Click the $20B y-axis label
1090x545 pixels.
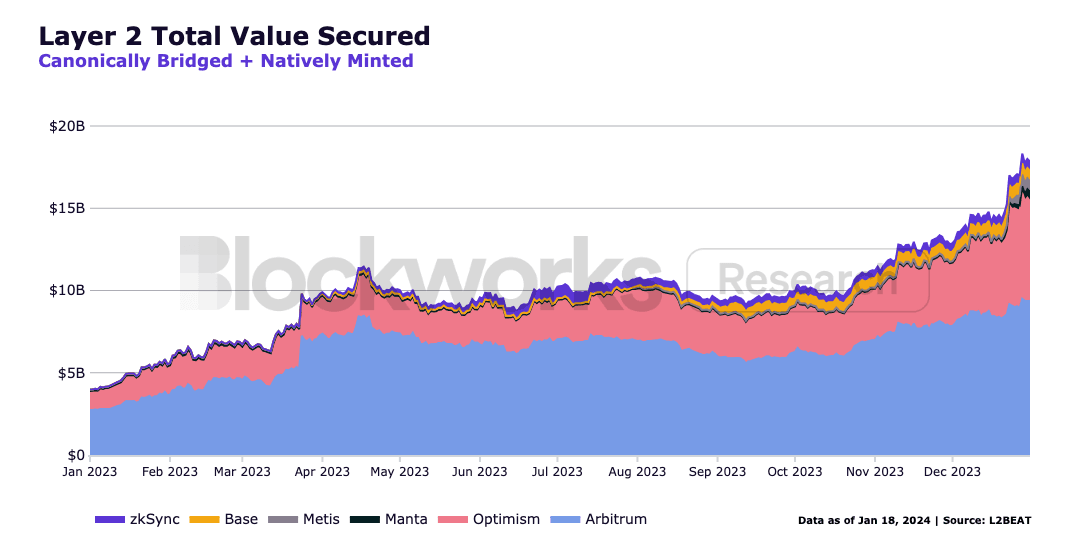[x=67, y=126]
